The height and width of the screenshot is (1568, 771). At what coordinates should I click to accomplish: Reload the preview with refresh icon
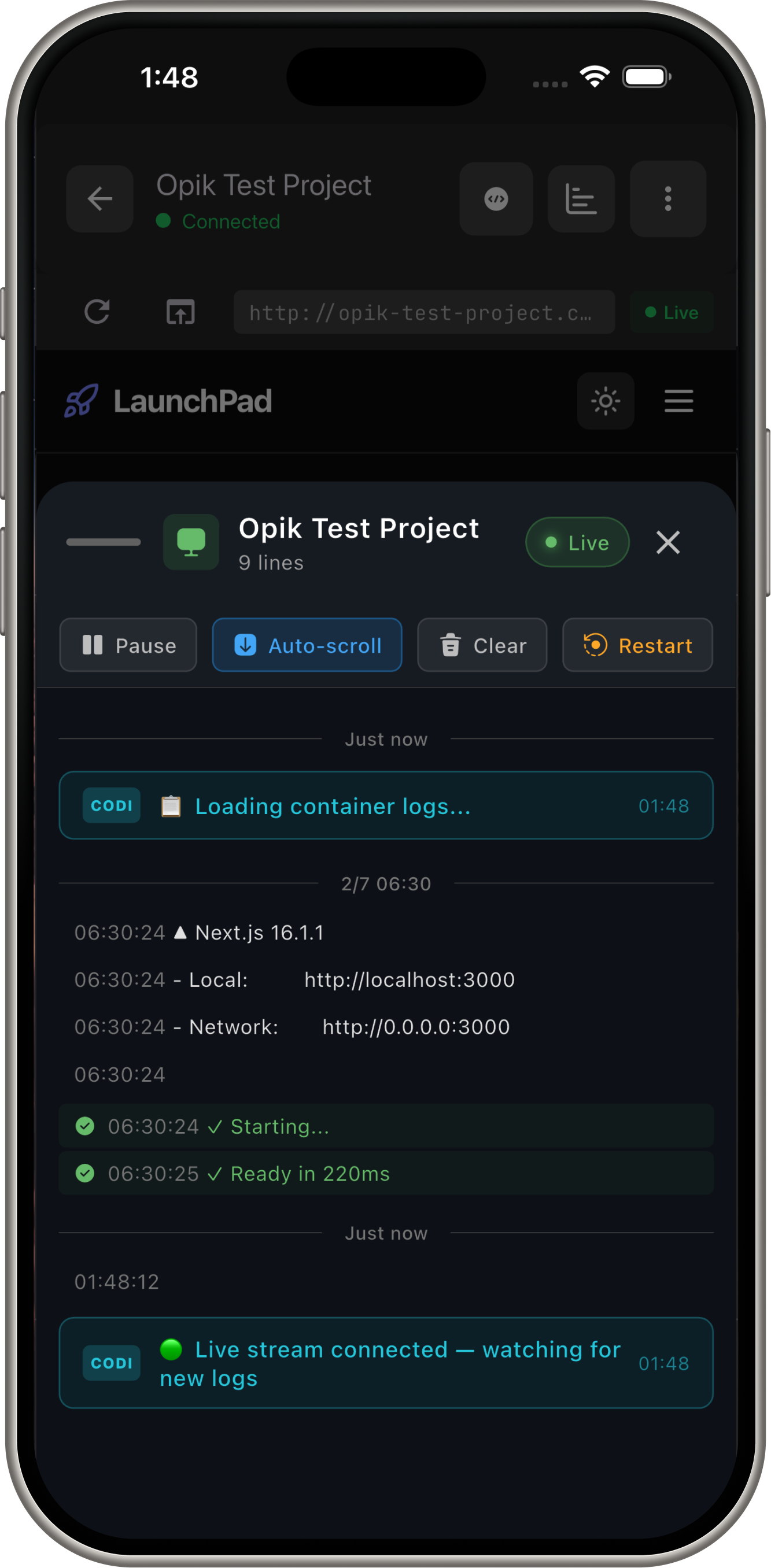(97, 312)
